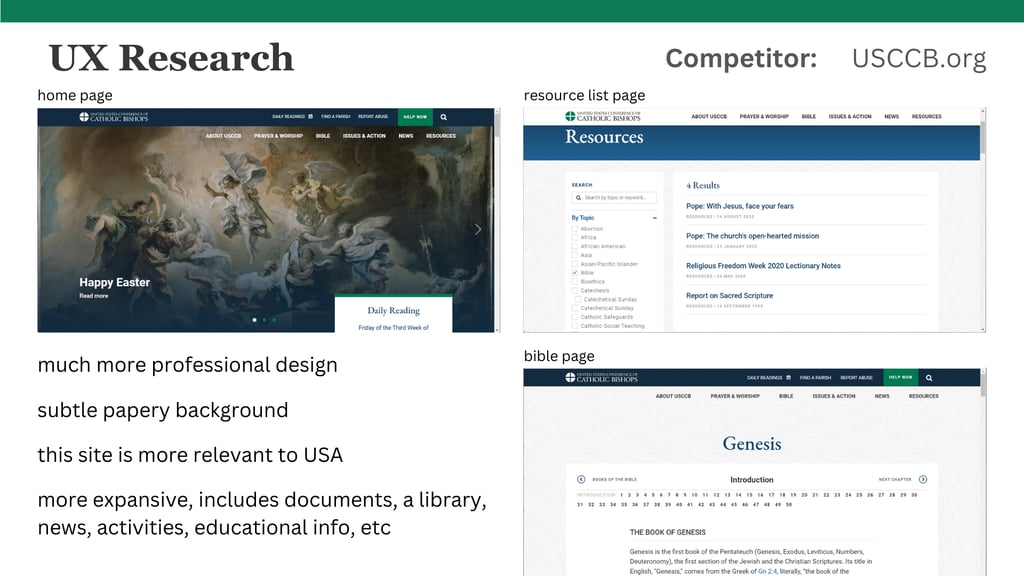The height and width of the screenshot is (576, 1024).
Task: Open Report Abuse link on bible page
Action: pos(856,377)
